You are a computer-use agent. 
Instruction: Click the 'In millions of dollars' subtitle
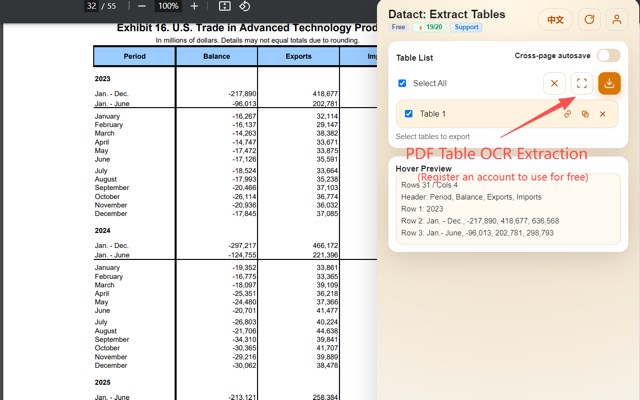point(257,40)
